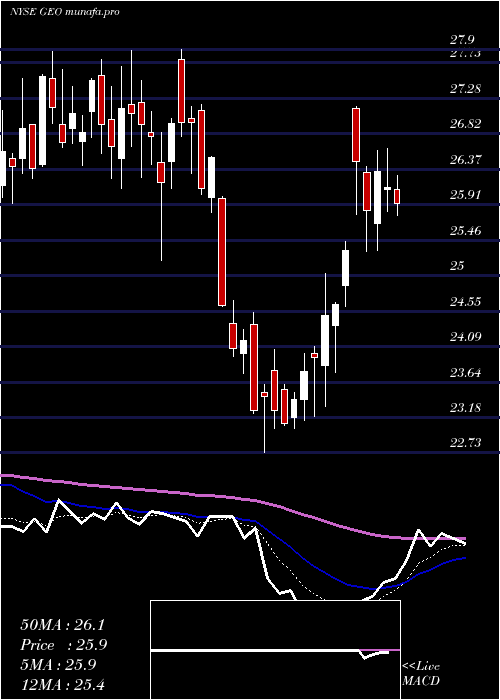Select the 24.55 price axis label

[465, 302]
